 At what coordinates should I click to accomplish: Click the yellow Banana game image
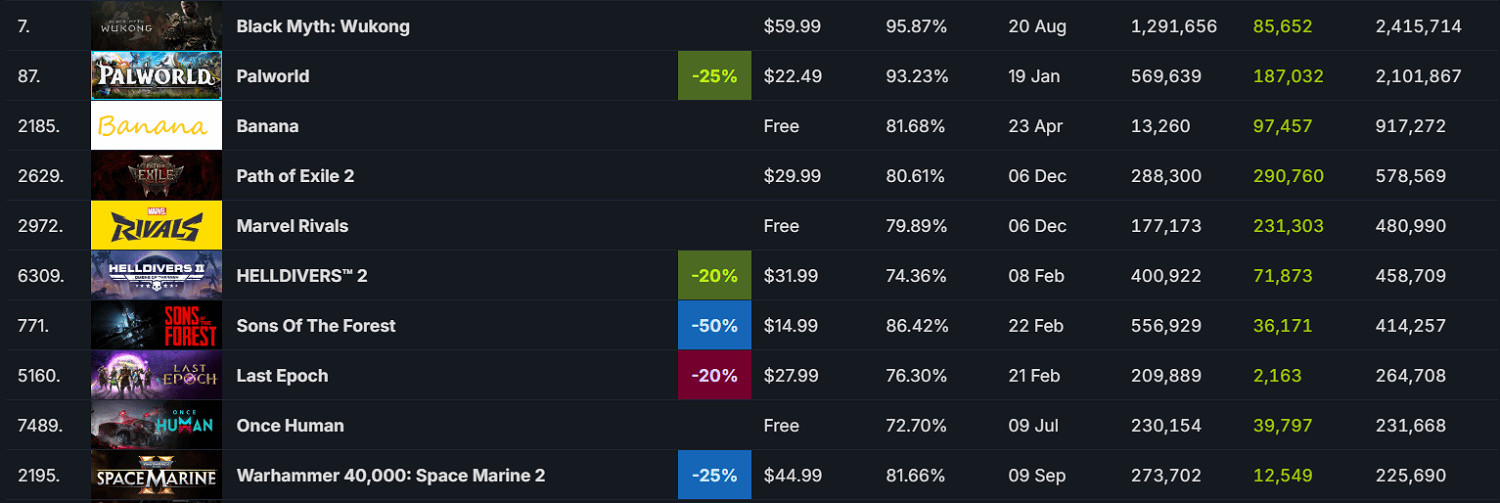pos(156,126)
